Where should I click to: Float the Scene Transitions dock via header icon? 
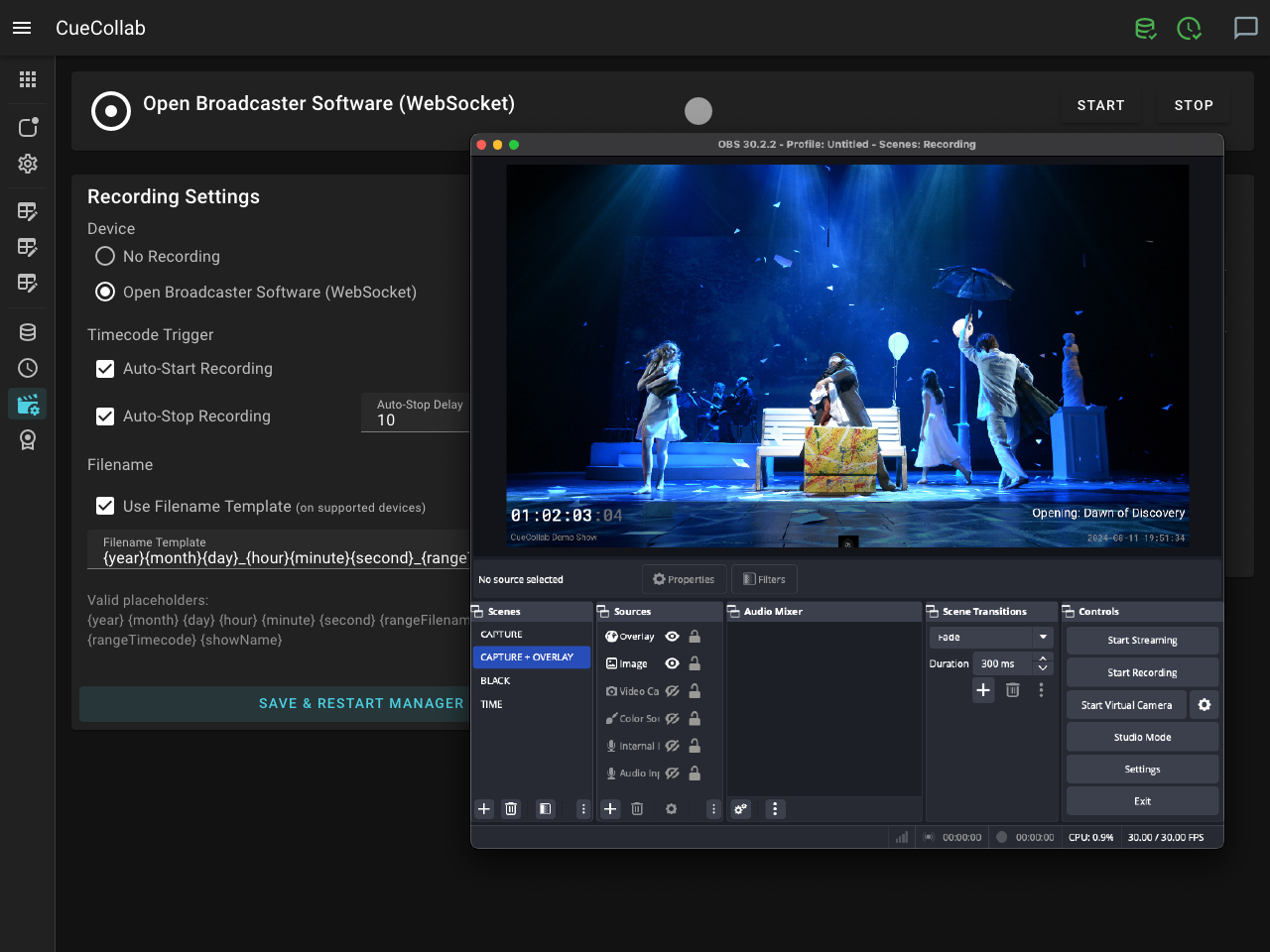pos(933,612)
